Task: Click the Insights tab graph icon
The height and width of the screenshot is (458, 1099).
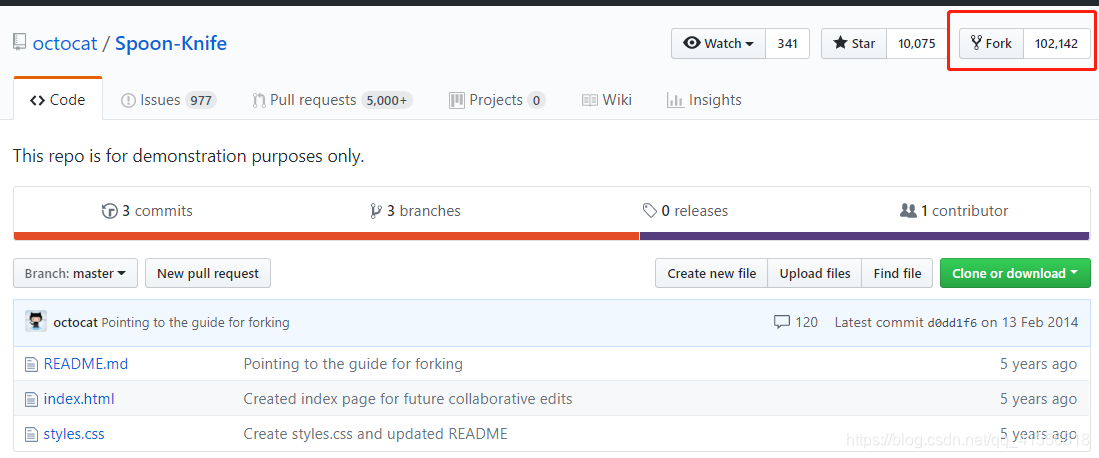Action: (x=675, y=100)
